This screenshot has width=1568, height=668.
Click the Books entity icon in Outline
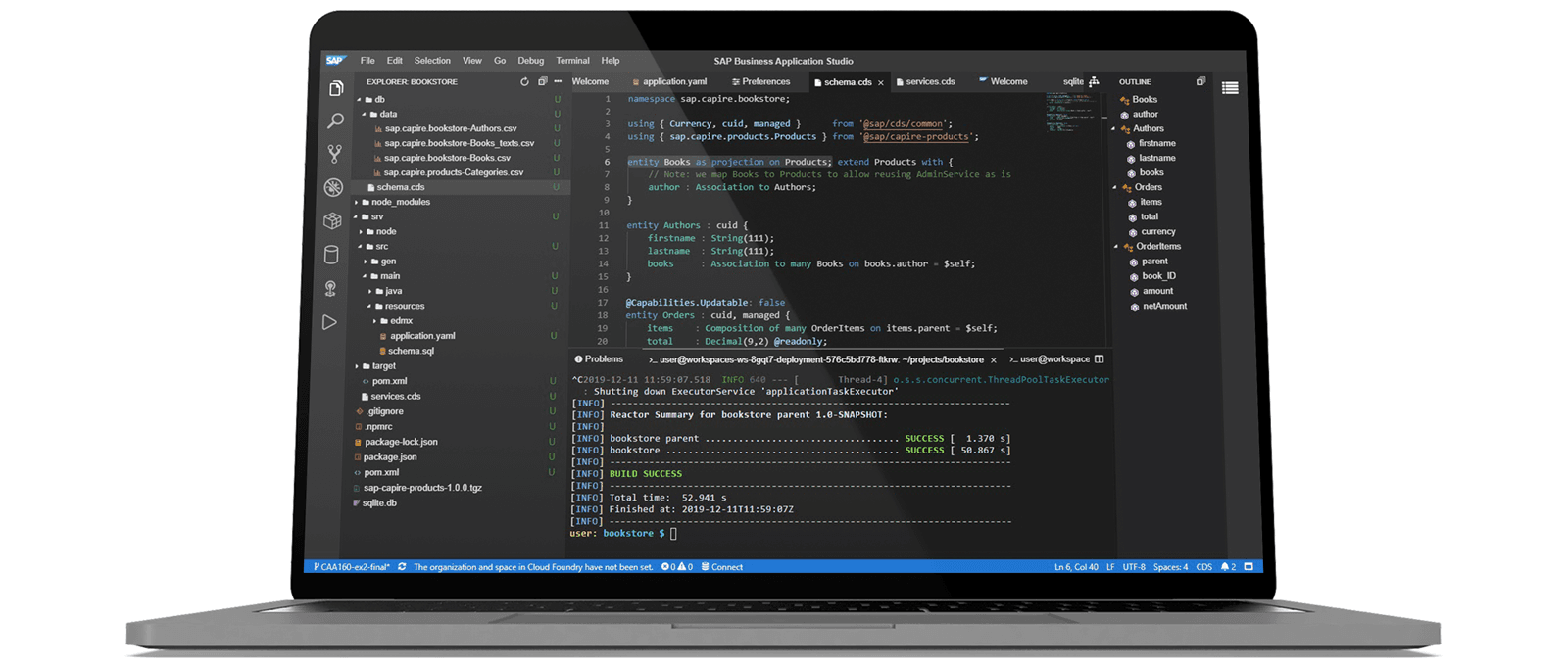coord(1125,100)
